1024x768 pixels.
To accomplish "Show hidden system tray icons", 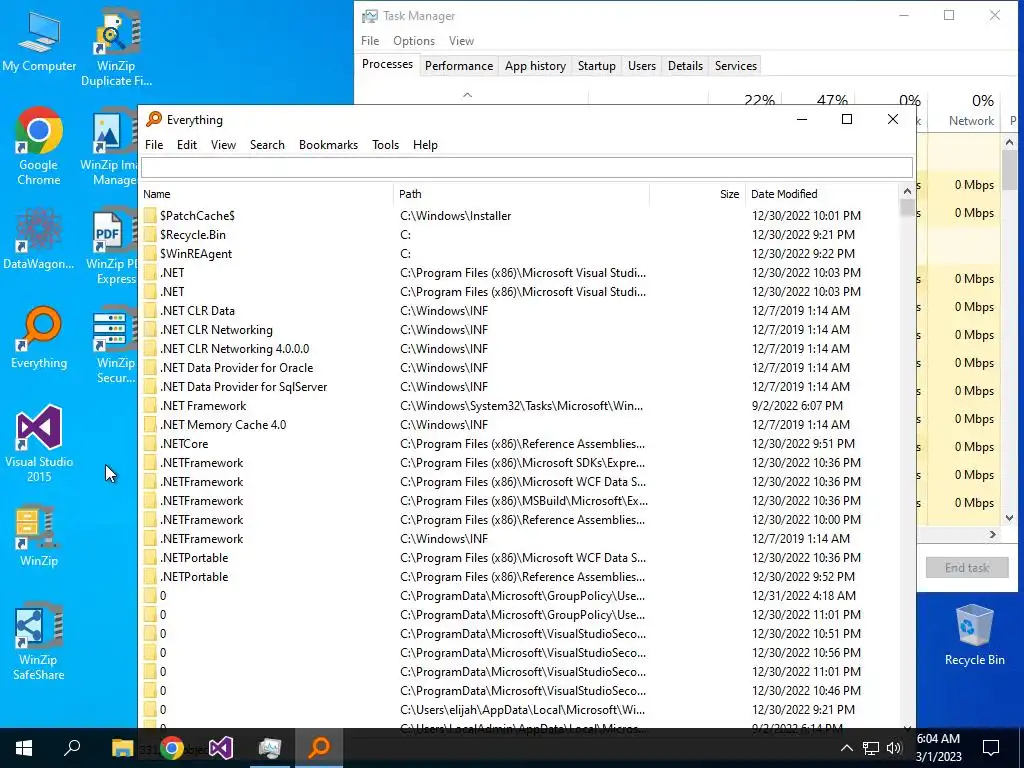I will point(846,748).
